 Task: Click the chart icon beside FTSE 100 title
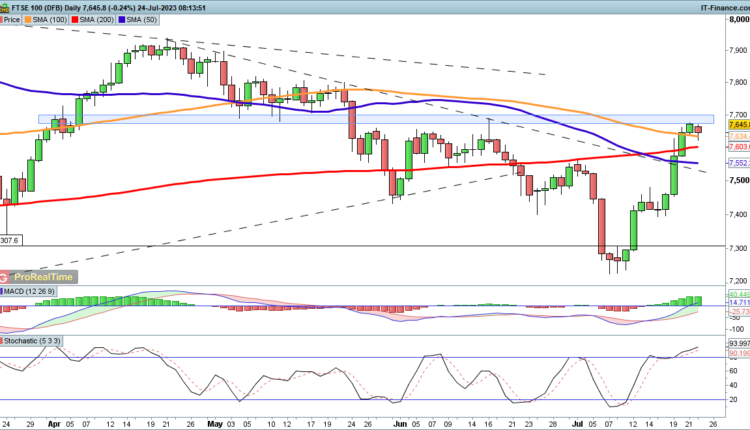pos(6,5)
